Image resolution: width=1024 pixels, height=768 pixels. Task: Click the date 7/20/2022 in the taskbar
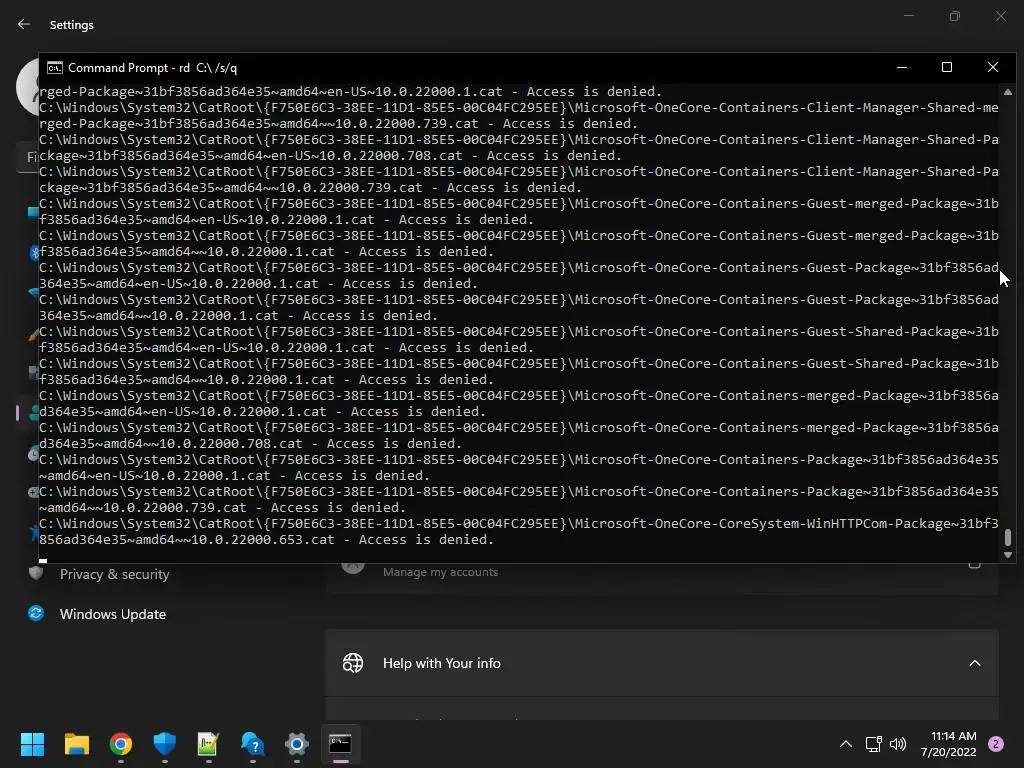[948, 752]
